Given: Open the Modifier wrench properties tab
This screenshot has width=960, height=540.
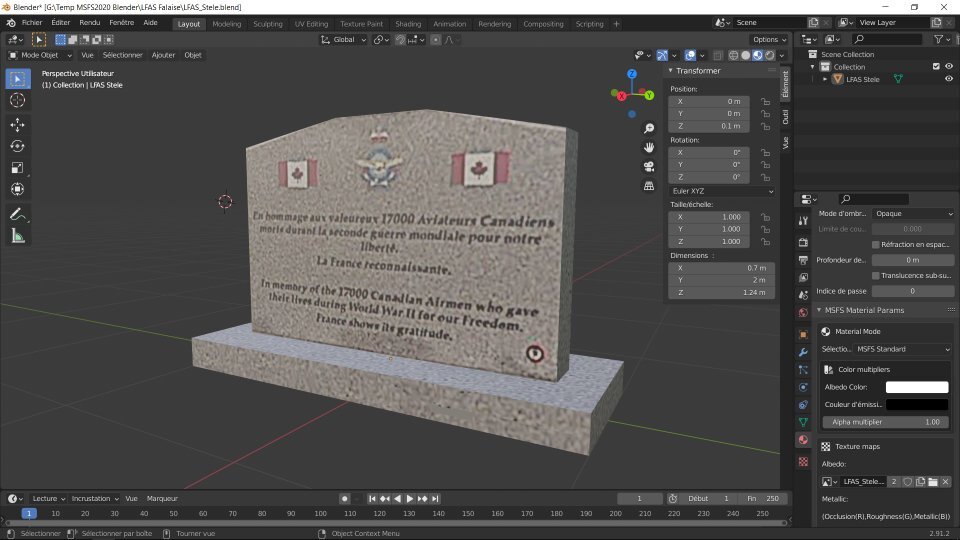Looking at the screenshot, I should point(803,353).
